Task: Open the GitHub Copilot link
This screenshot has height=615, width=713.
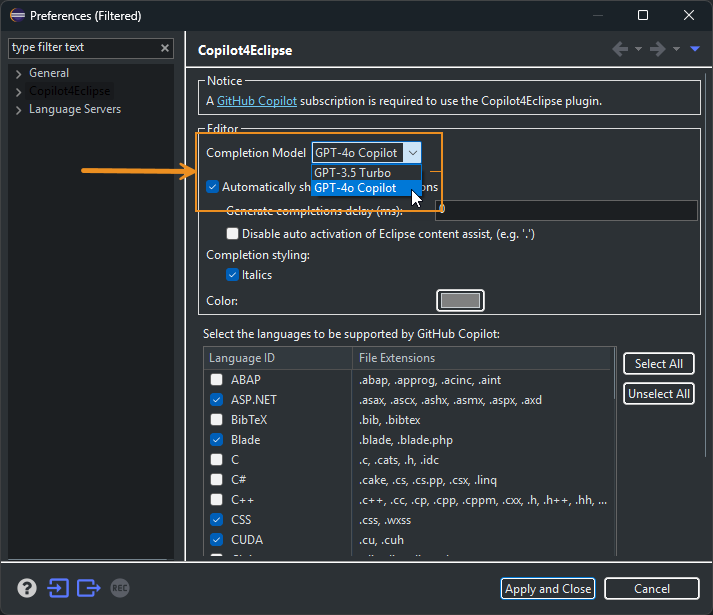Action: click(x=257, y=101)
